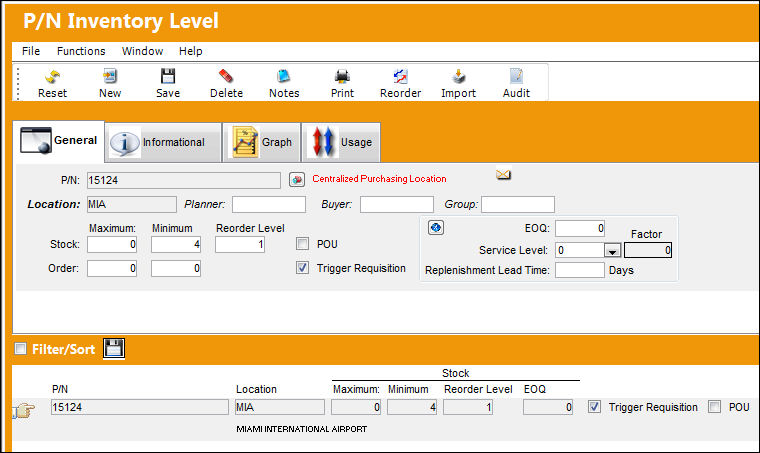This screenshot has width=760, height=453.
Task: Click the list row Minimum cell
Action: pyautogui.click(x=412, y=407)
